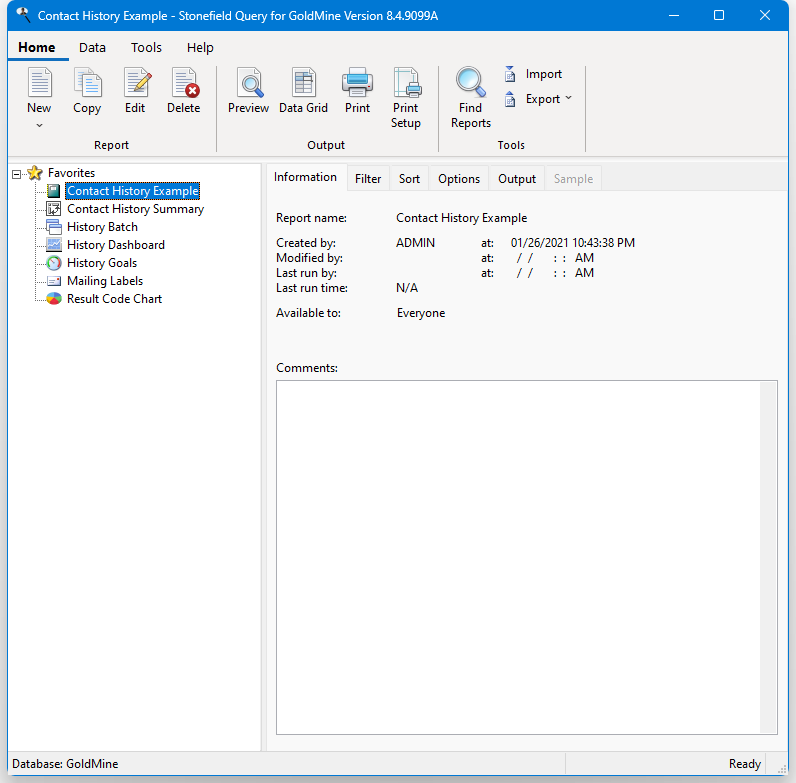Select the History Goals report
796x783 pixels.
[102, 263]
